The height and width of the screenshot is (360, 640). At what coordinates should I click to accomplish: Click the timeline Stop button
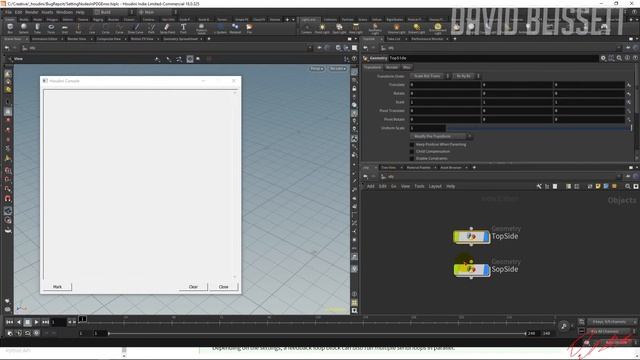(27, 322)
